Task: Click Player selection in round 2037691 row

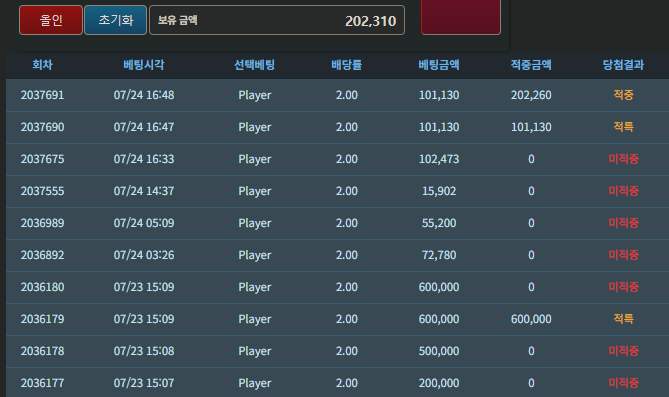Action: [x=255, y=95]
